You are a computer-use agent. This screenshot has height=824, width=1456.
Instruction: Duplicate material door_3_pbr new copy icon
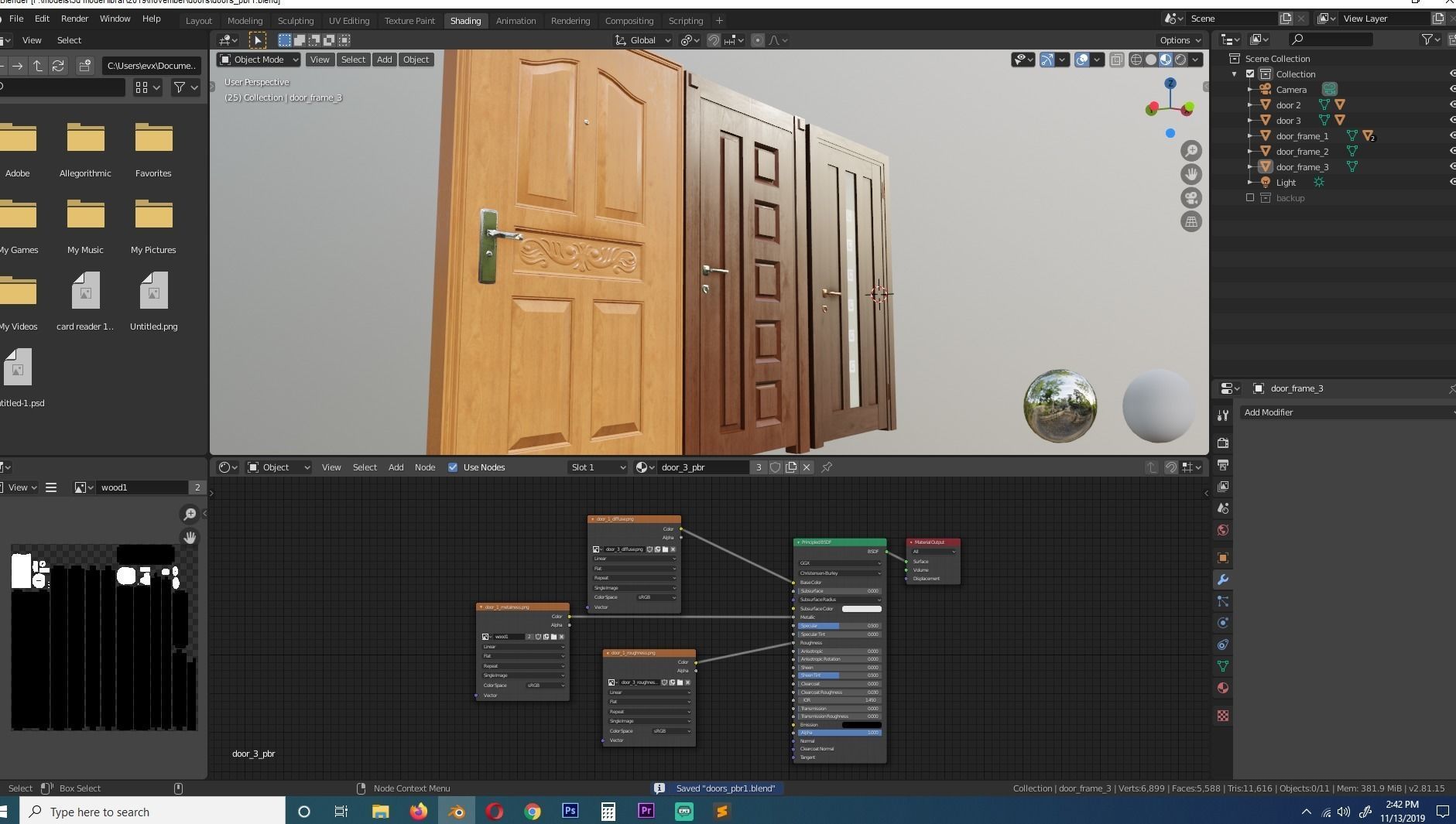(x=791, y=467)
